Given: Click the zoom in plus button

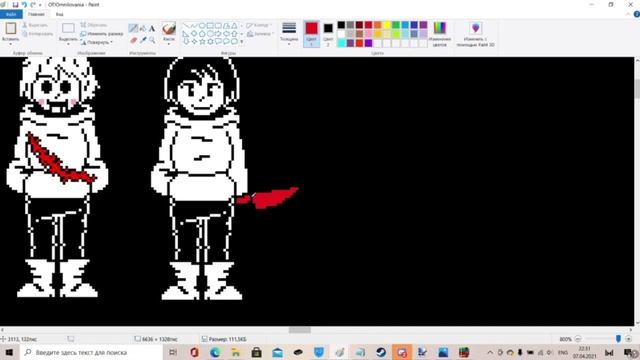Looking at the screenshot, I should pyautogui.click(x=628, y=339).
